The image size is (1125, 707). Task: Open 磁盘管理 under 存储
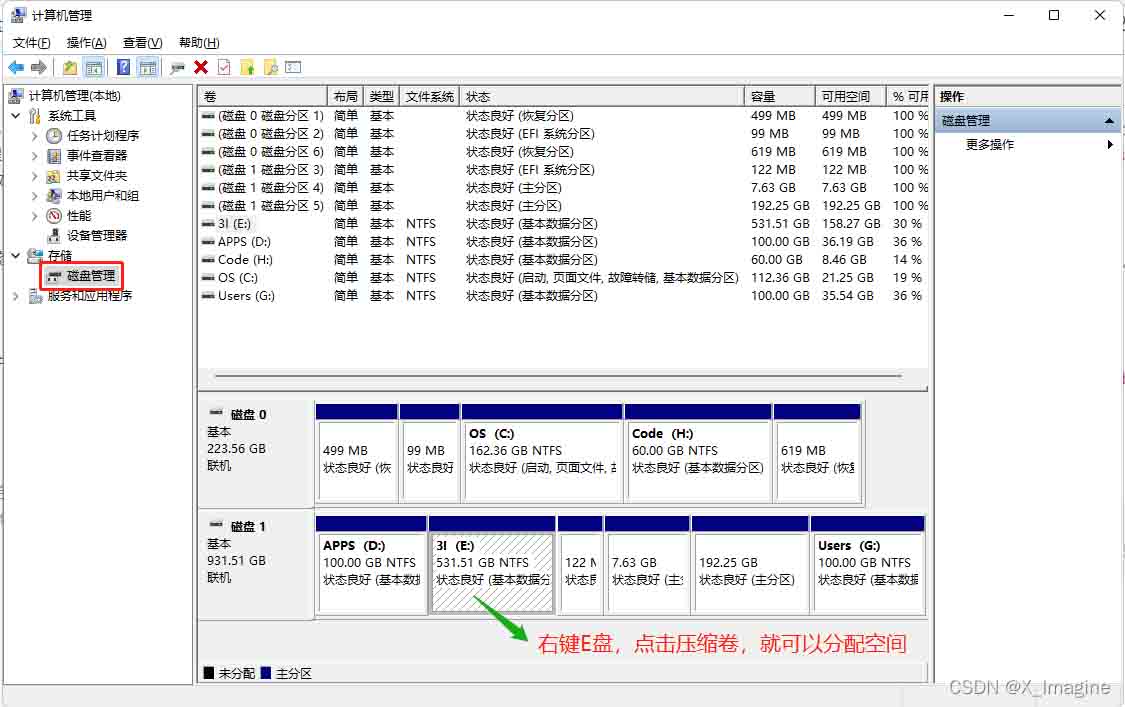point(90,275)
